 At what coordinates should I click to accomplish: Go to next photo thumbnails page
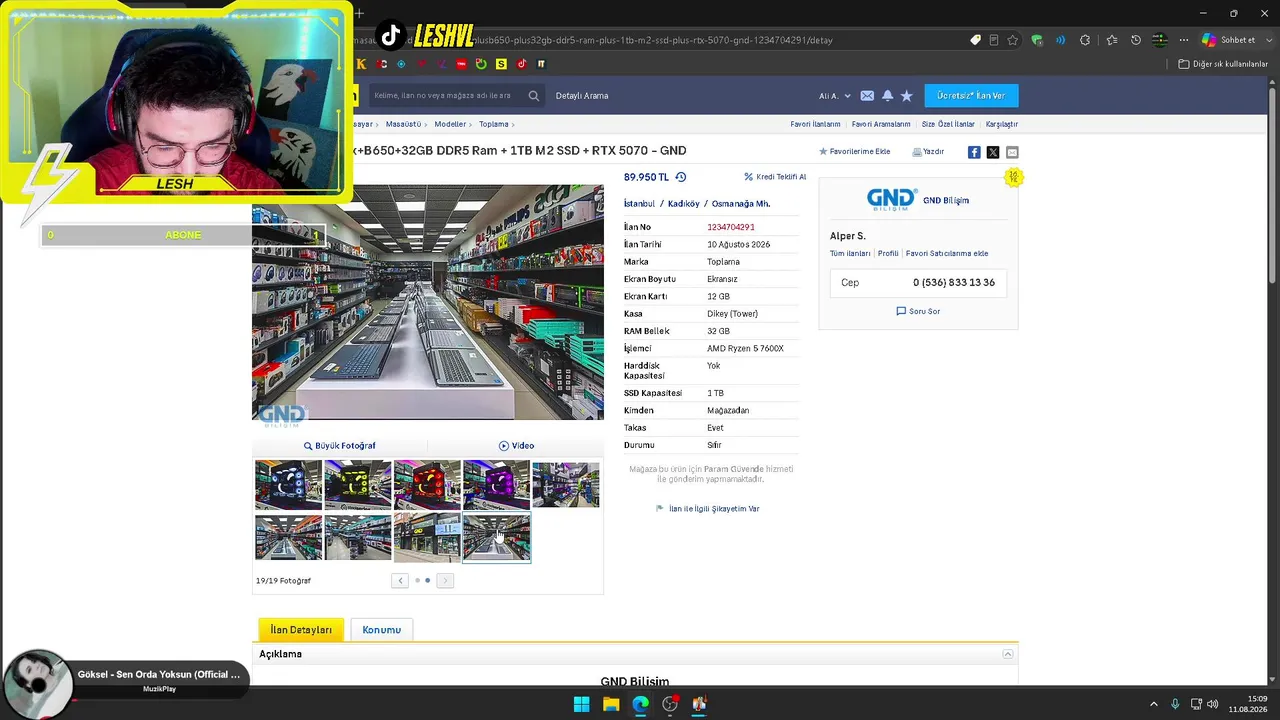coord(445,580)
